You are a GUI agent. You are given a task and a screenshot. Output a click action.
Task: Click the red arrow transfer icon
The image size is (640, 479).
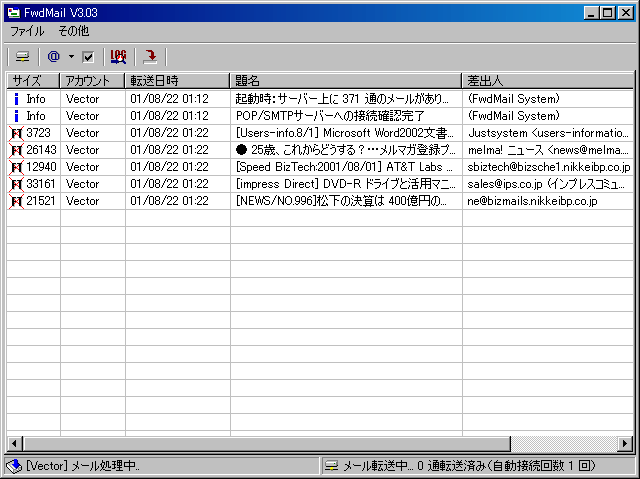[x=150, y=57]
